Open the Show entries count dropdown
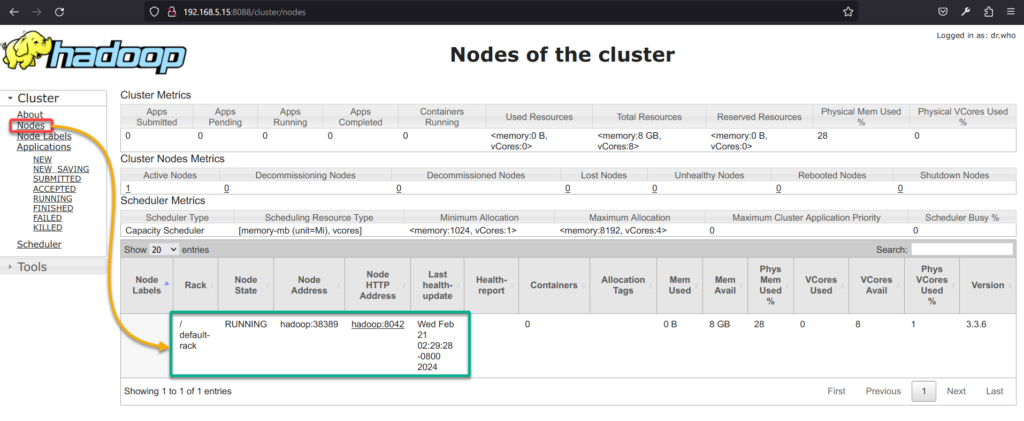The height and width of the screenshot is (421, 1024). pos(164,248)
